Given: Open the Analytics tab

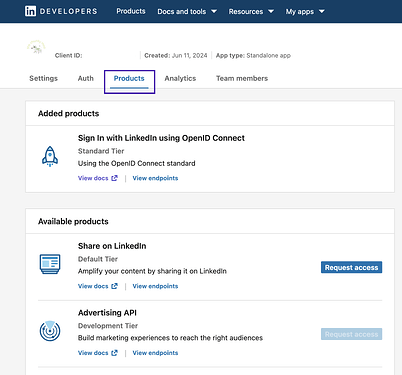Looking at the screenshot, I should click(180, 78).
